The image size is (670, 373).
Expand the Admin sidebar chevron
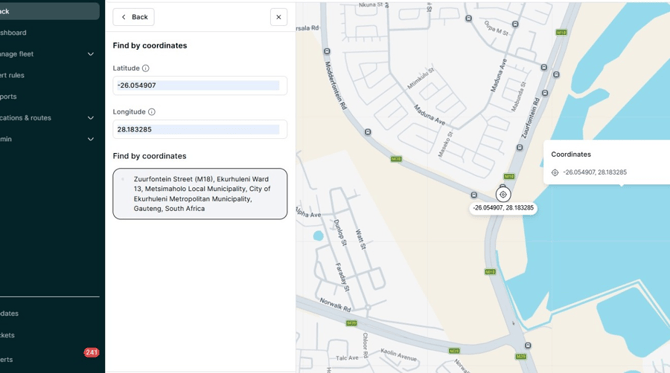tap(91, 139)
